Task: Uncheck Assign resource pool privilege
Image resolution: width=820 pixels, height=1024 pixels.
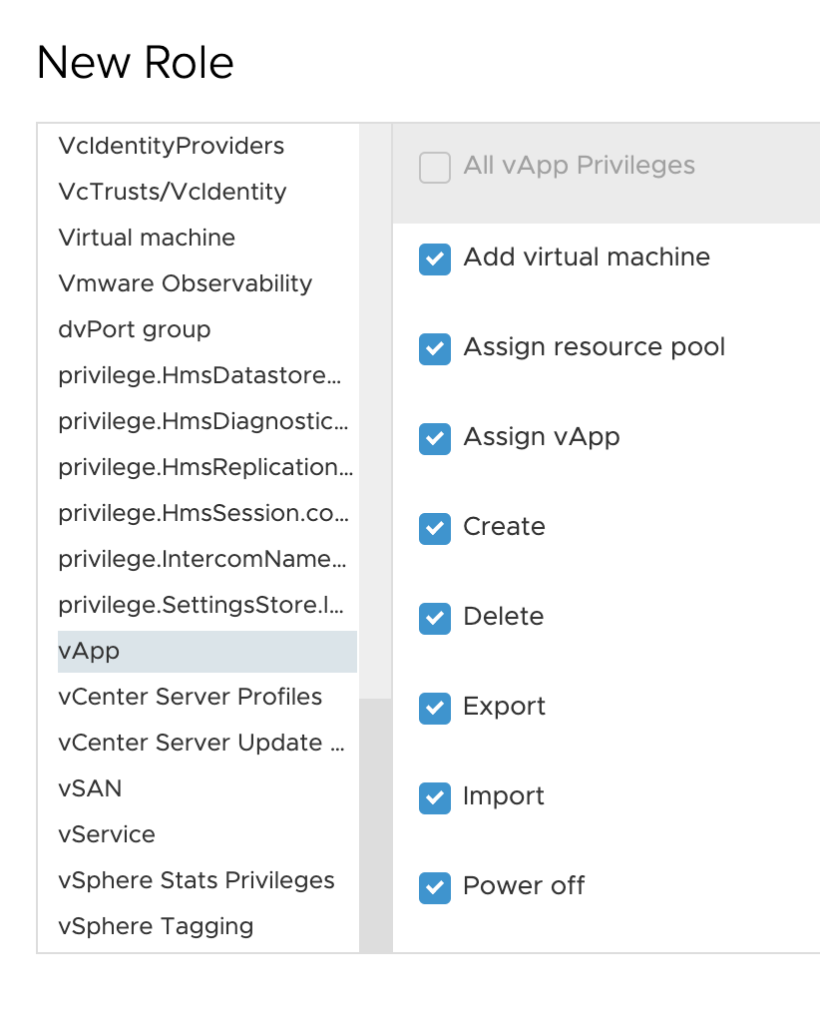Action: point(435,349)
